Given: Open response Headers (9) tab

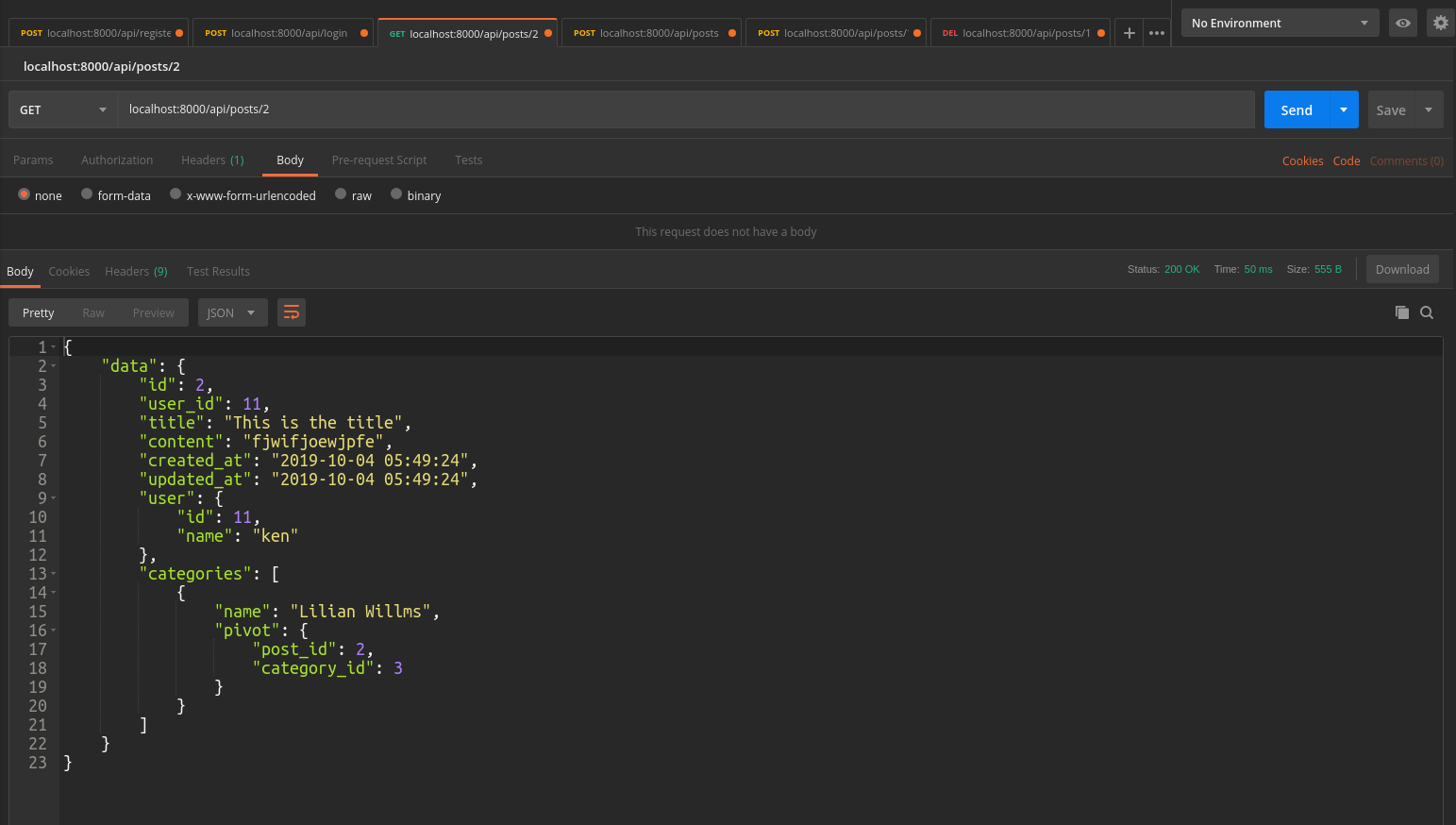Looking at the screenshot, I should [x=136, y=272].
